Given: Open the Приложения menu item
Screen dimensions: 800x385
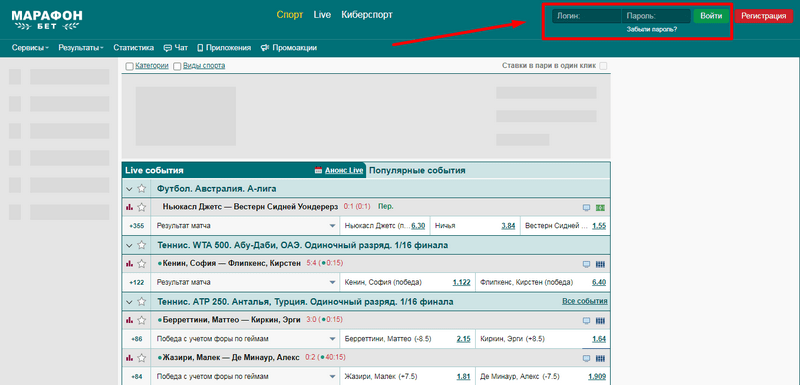Looking at the screenshot, I should (224, 48).
